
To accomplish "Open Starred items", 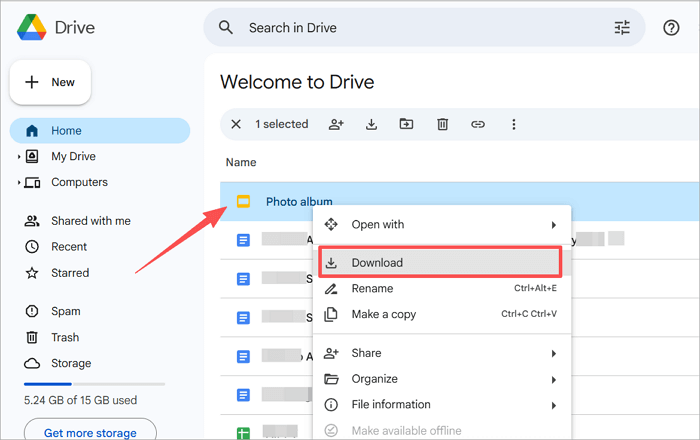I will pyautogui.click(x=70, y=273).
